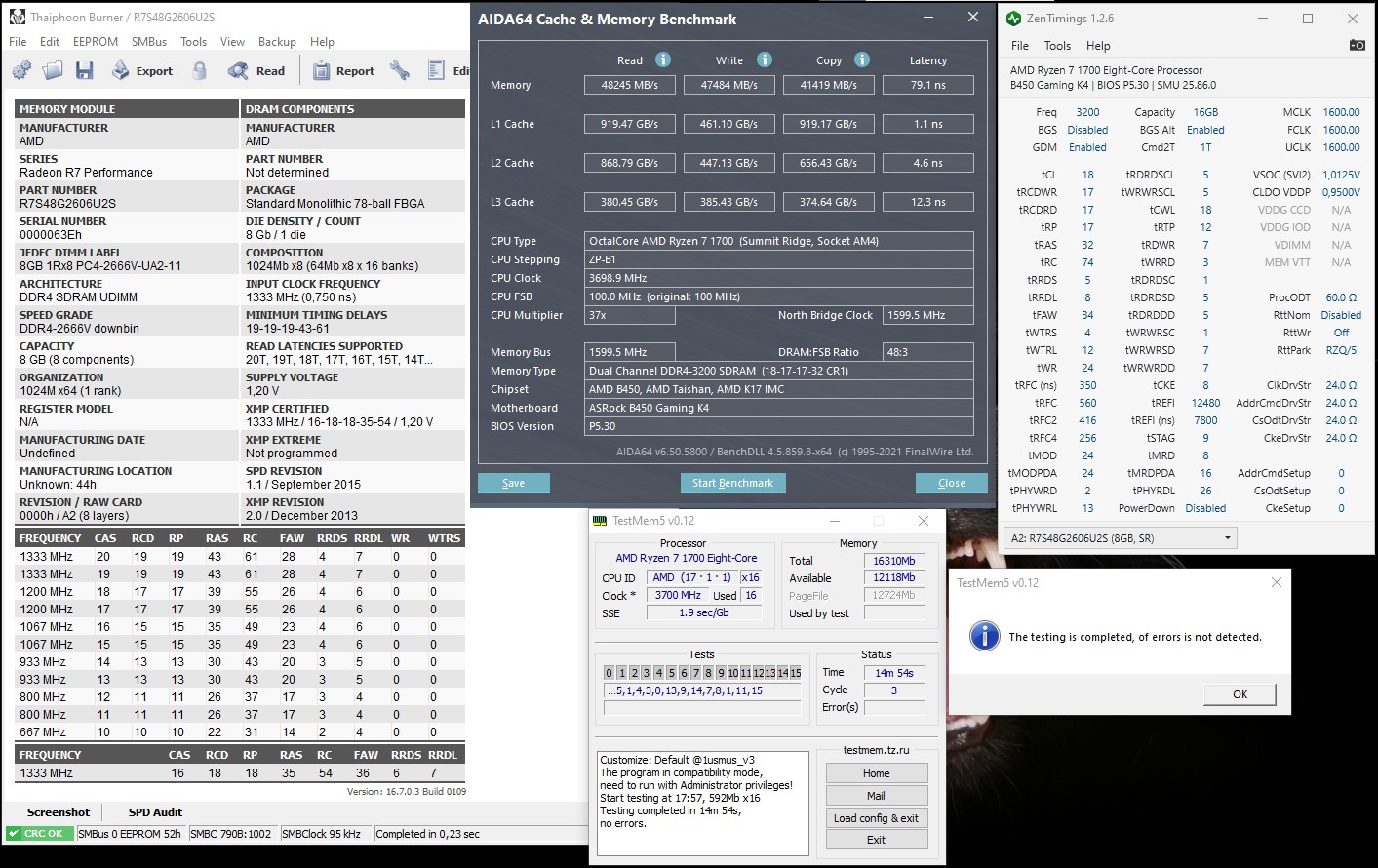Click the Start Benchmark button
Viewport: 1378px width, 868px height.
[732, 483]
